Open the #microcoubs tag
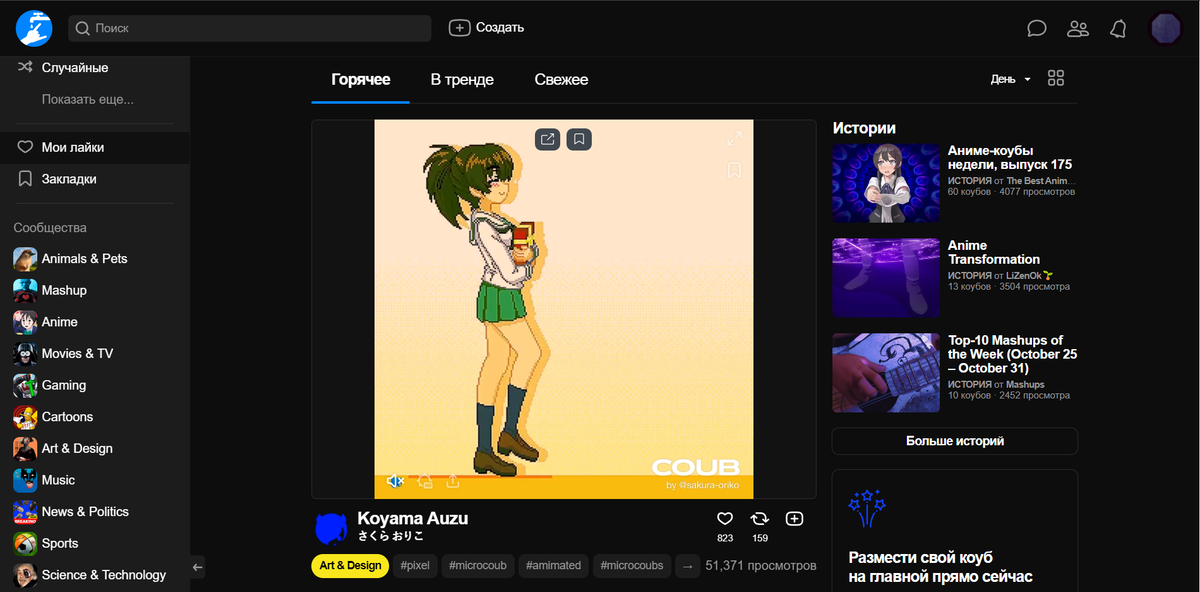 pyautogui.click(x=632, y=566)
